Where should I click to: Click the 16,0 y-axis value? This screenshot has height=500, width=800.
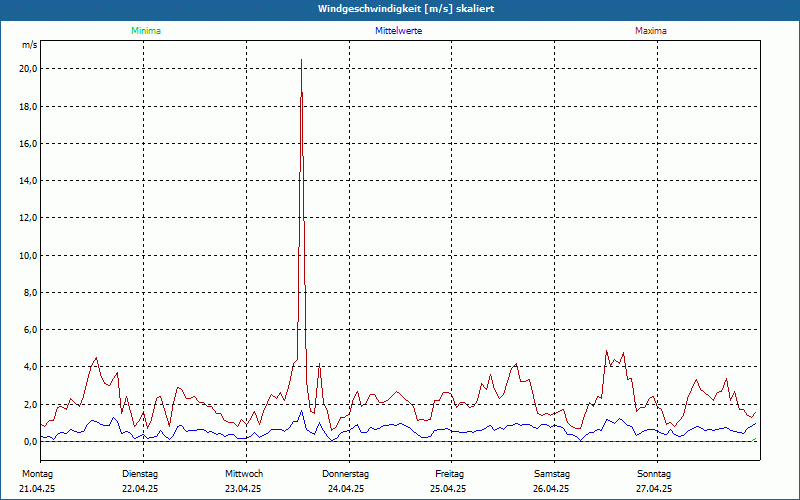(x=28, y=144)
